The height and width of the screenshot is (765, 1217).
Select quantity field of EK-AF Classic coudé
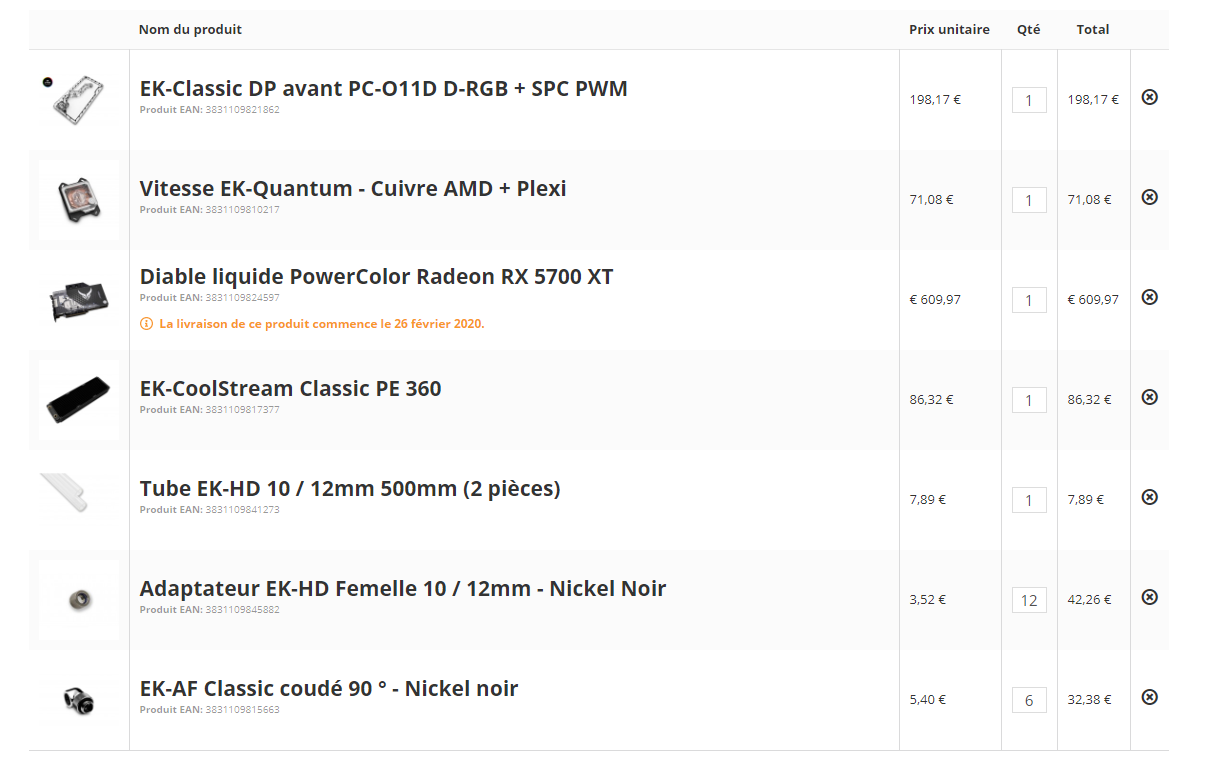point(1029,700)
